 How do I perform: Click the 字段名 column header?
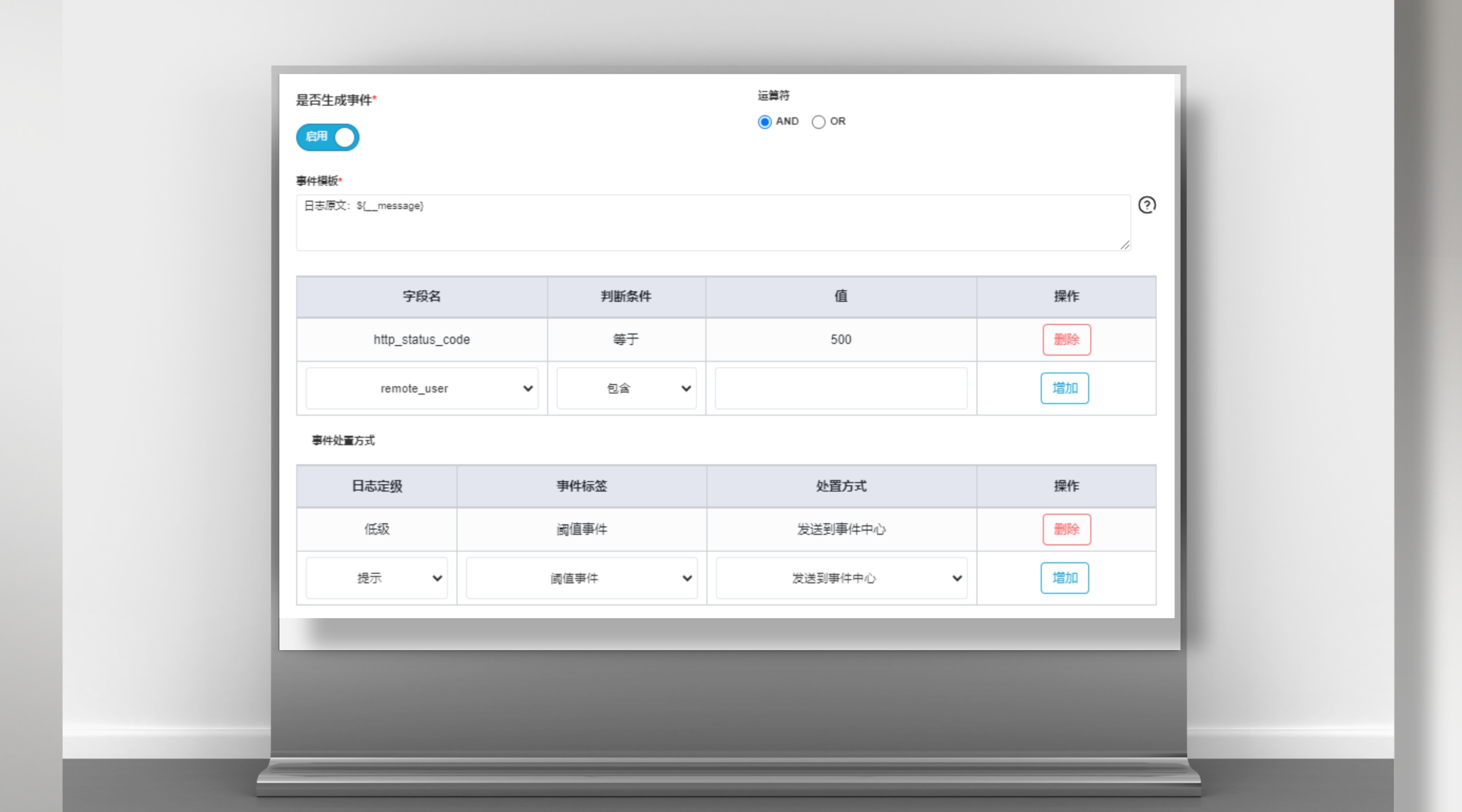click(x=422, y=297)
